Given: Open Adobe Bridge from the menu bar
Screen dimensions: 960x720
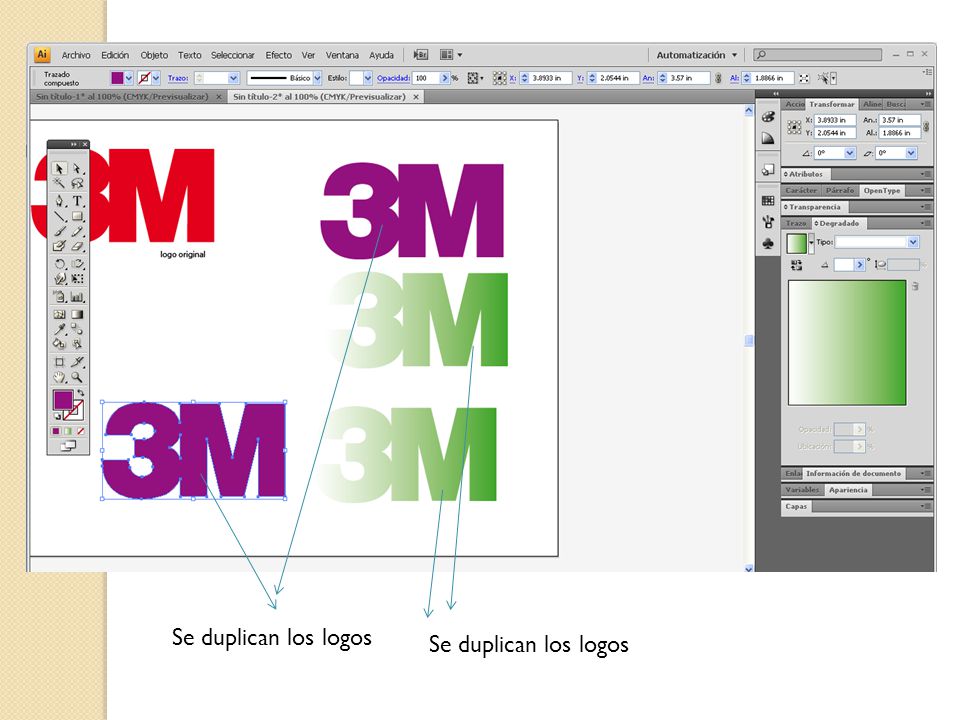Looking at the screenshot, I should (x=421, y=55).
